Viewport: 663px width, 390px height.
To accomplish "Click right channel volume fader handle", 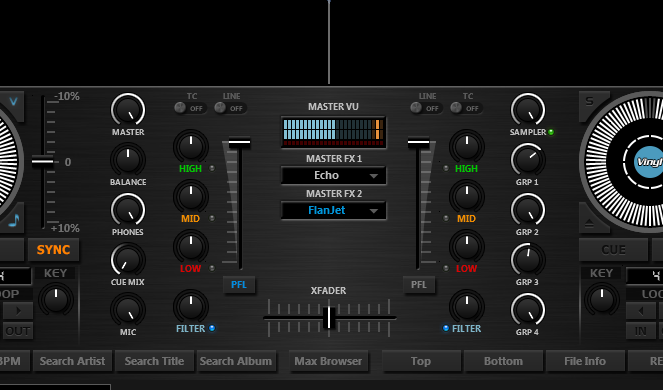I will coord(419,143).
